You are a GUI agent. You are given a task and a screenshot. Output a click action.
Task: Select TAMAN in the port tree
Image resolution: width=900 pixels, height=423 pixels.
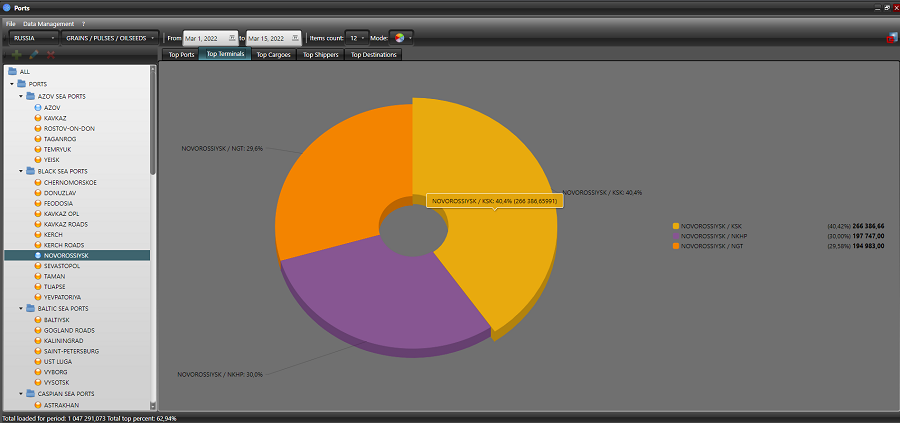pos(54,277)
